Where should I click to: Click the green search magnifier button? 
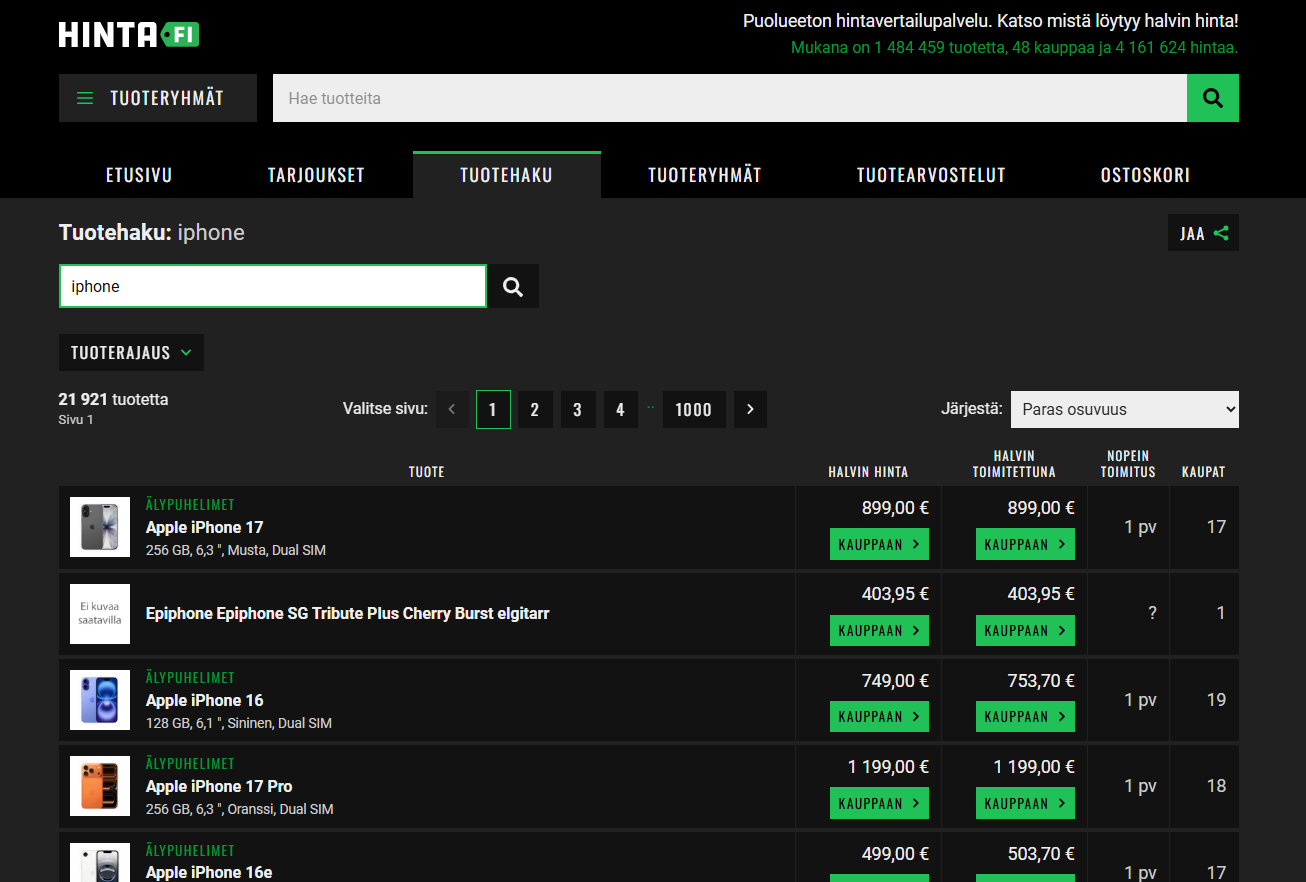[1213, 98]
